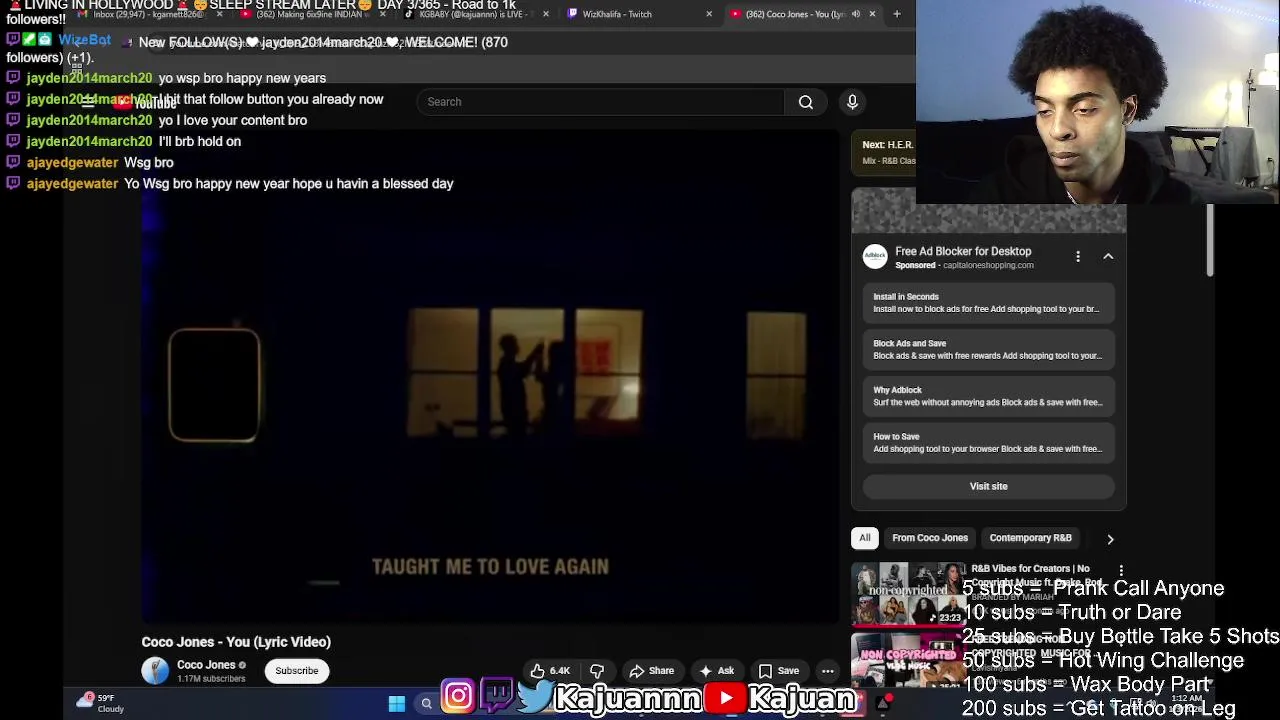This screenshot has height=720, width=1280.
Task: Click the YouTube search magnifier button
Action: (805, 102)
